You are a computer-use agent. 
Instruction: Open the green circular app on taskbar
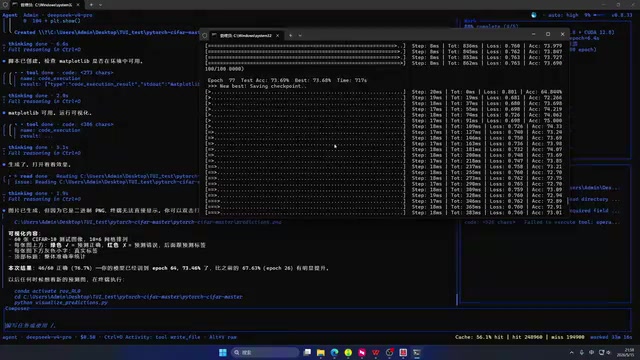348,352
